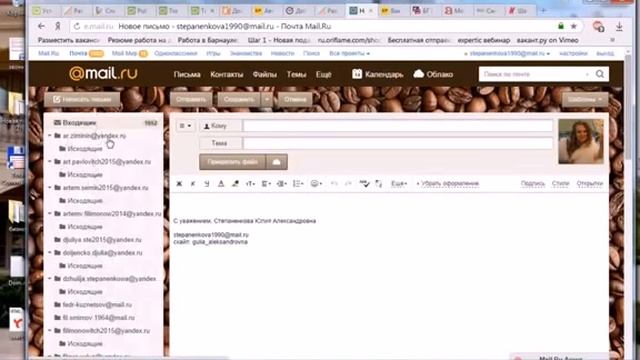Click the browser downloads arrow icon

click(619, 27)
